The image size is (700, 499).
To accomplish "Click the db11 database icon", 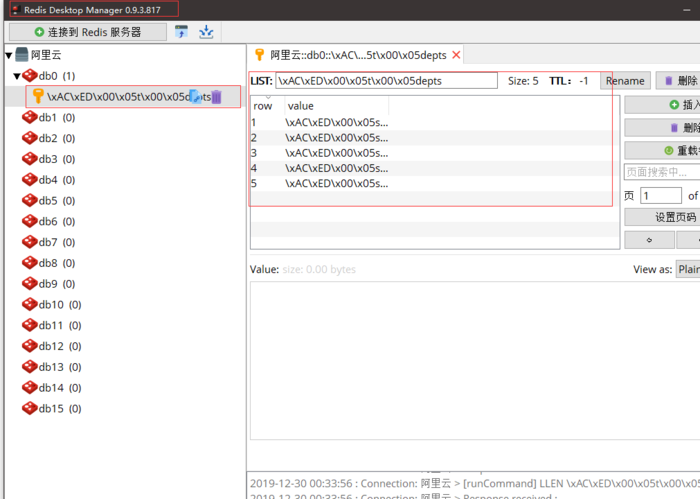I will [30, 325].
